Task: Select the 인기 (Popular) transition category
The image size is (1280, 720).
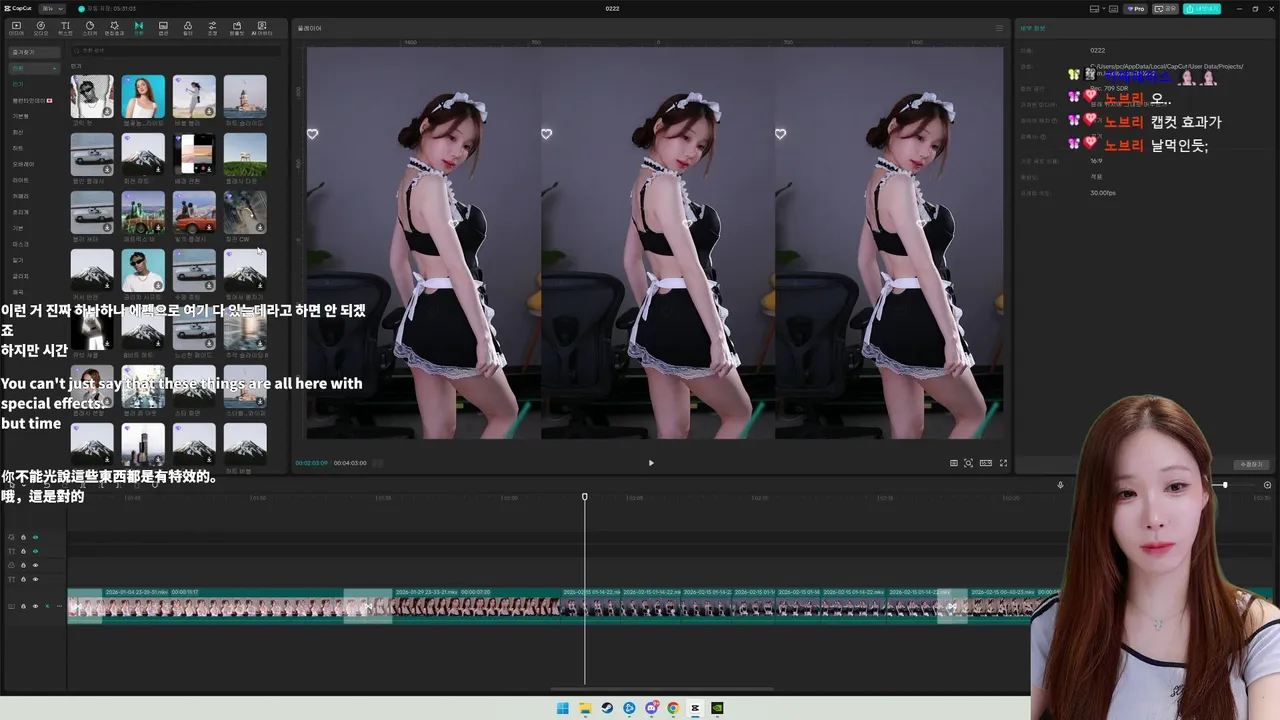Action: tap(18, 84)
